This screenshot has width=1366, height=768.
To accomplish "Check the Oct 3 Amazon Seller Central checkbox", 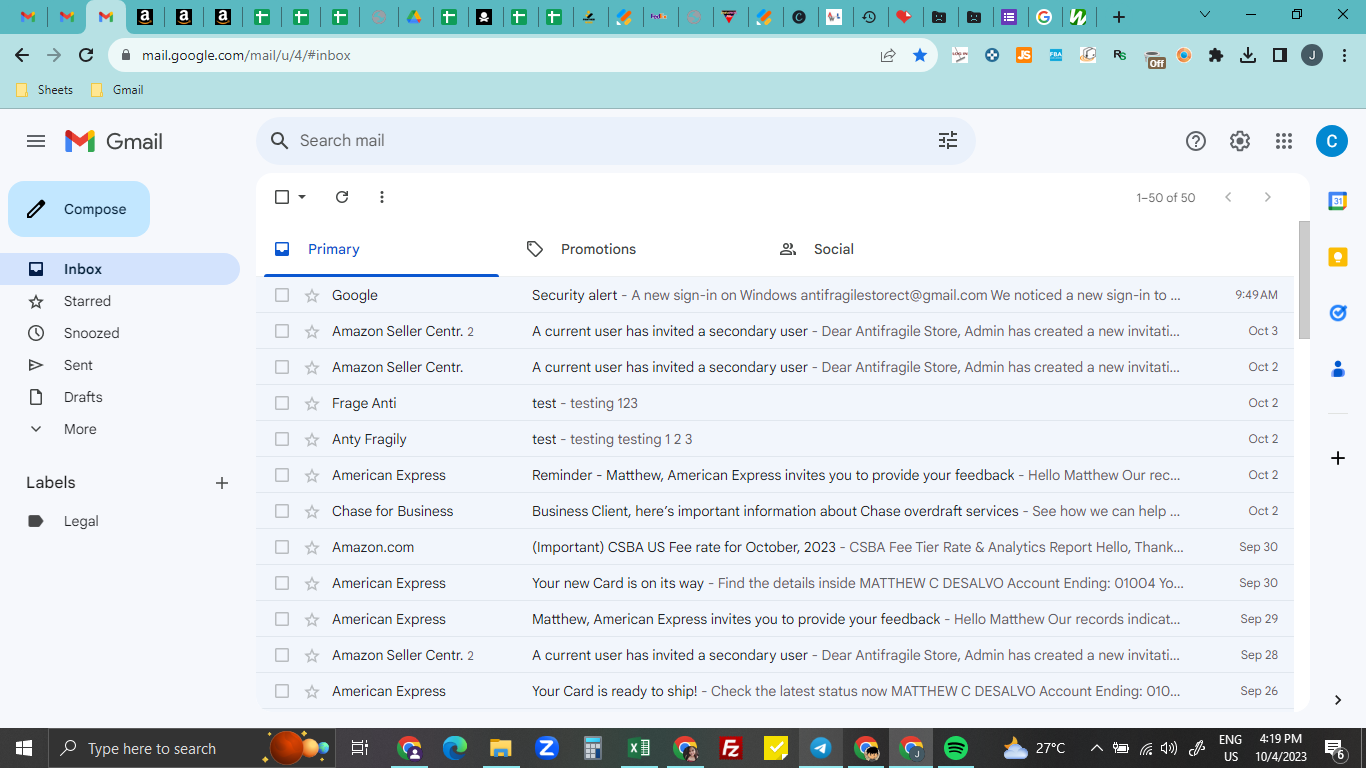I will coord(282,331).
